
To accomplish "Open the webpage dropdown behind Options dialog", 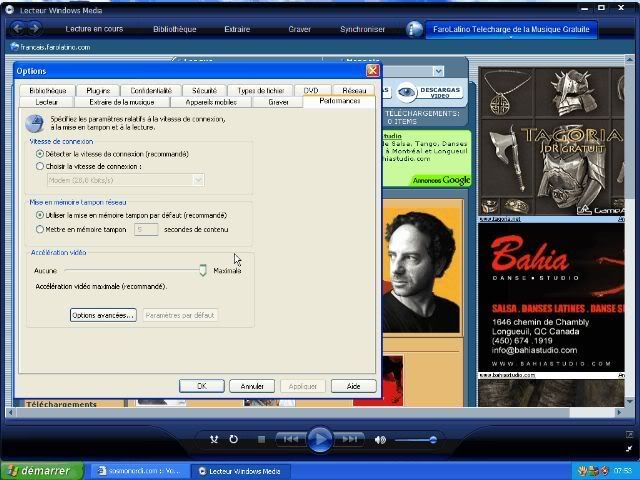I will pos(438,71).
